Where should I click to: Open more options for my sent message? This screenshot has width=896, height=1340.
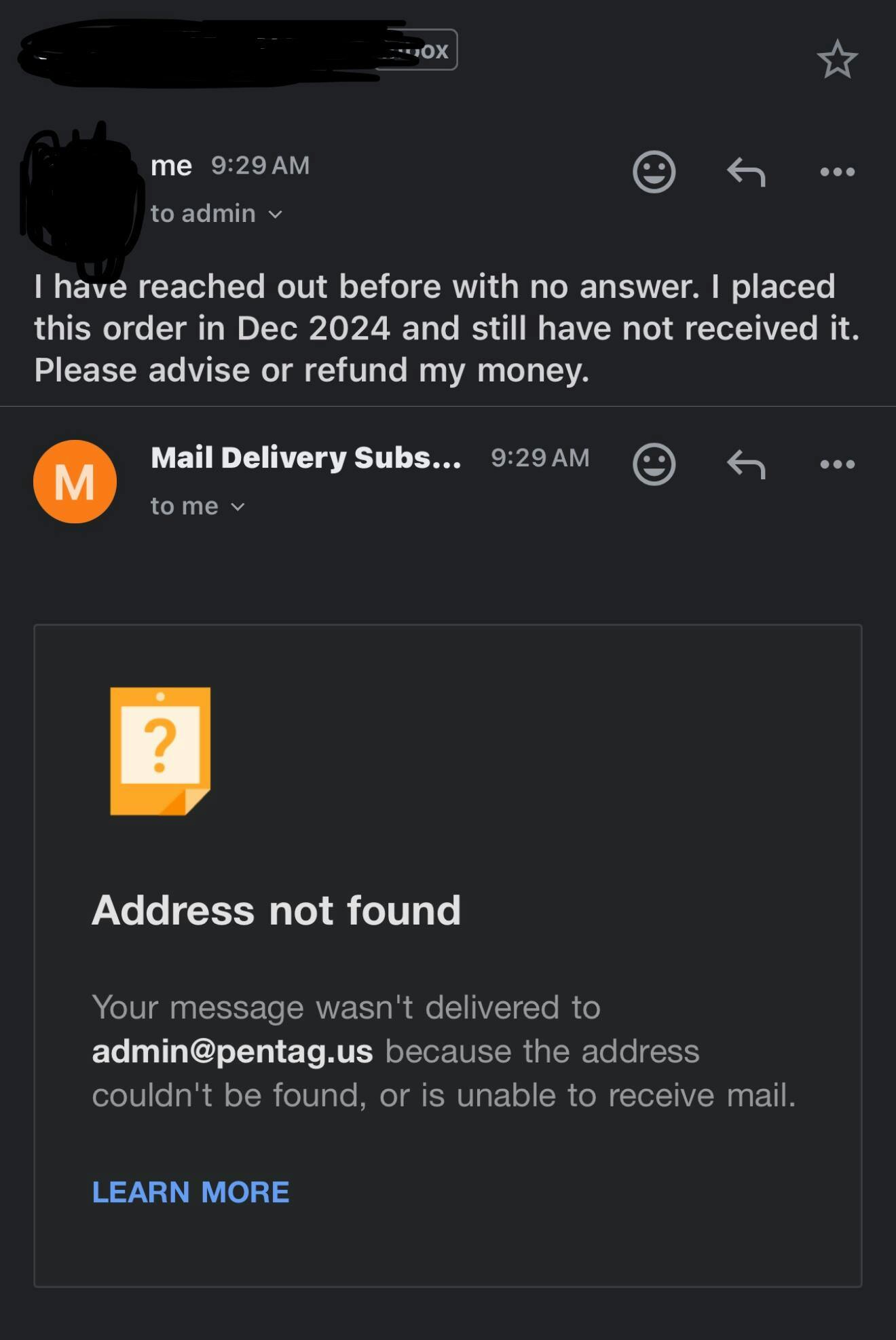click(x=837, y=172)
